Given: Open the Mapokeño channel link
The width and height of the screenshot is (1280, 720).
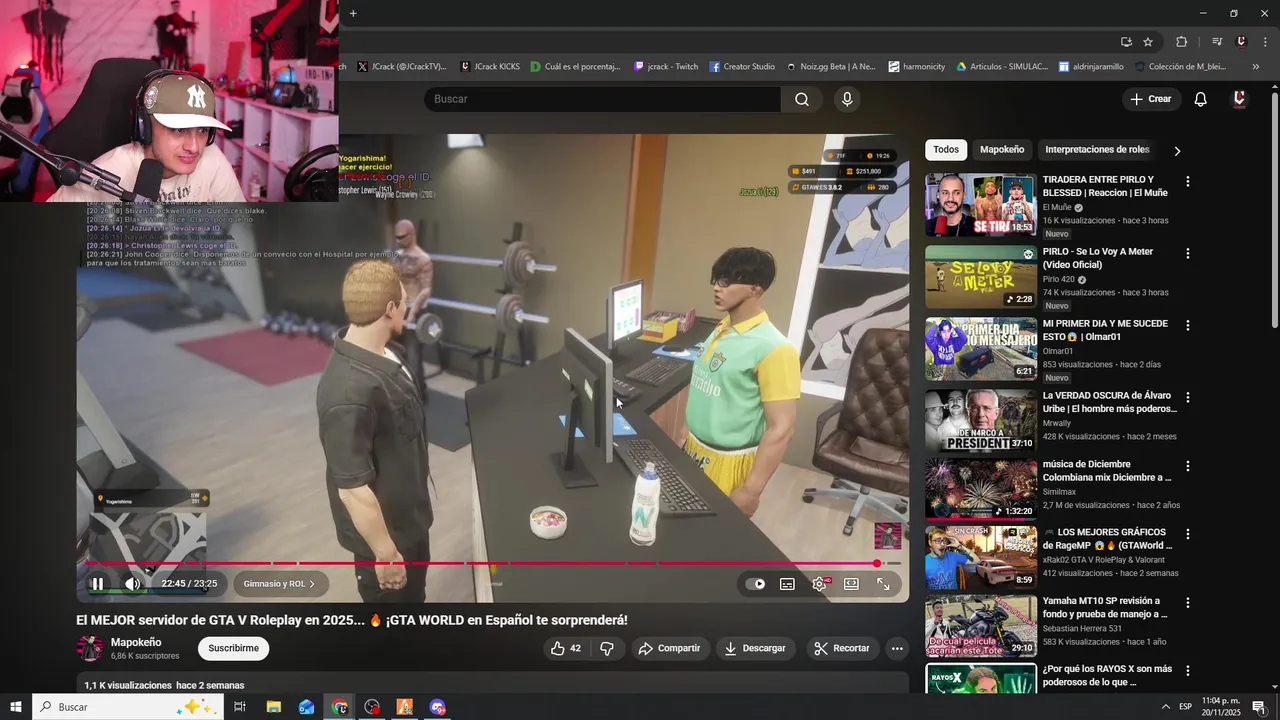Looking at the screenshot, I should tap(136, 642).
